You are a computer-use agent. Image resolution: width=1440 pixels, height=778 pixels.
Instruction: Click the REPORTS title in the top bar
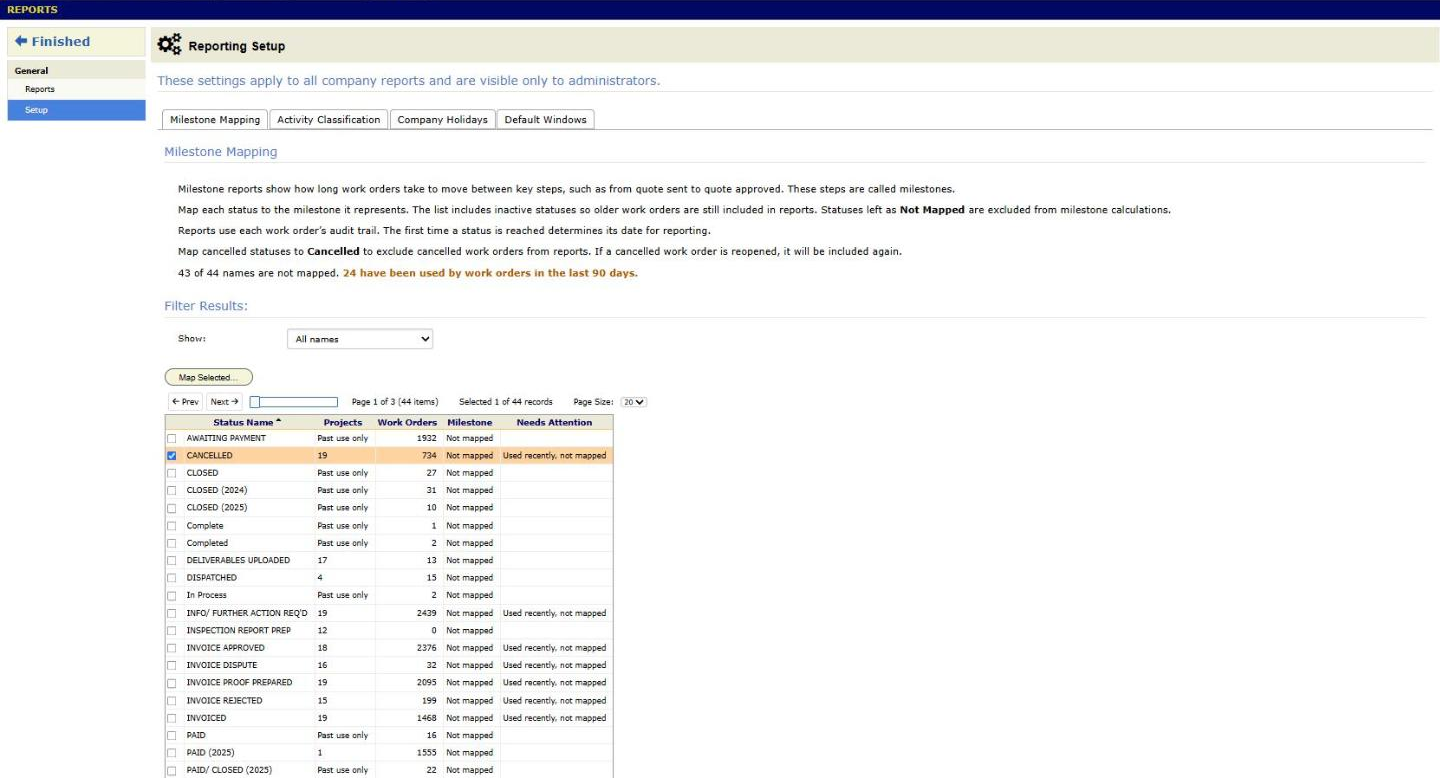pyautogui.click(x=32, y=10)
